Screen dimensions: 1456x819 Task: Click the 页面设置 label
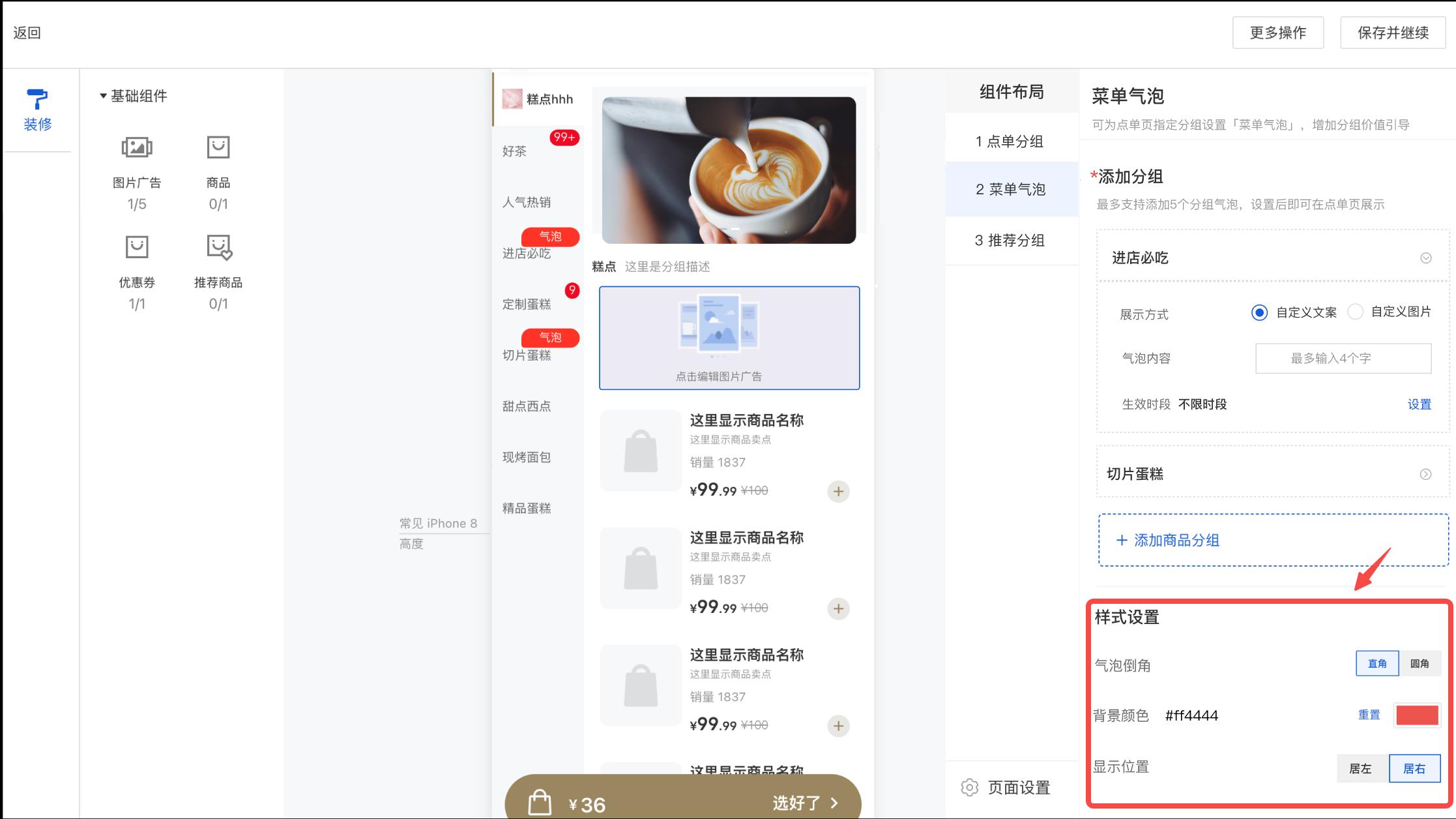pos(1019,788)
